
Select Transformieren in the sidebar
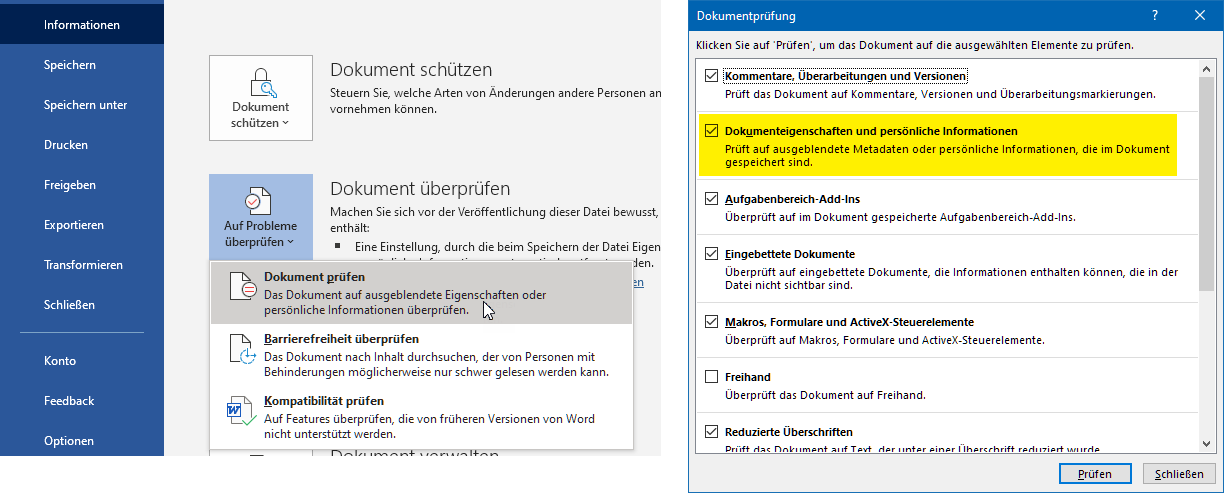point(83,265)
